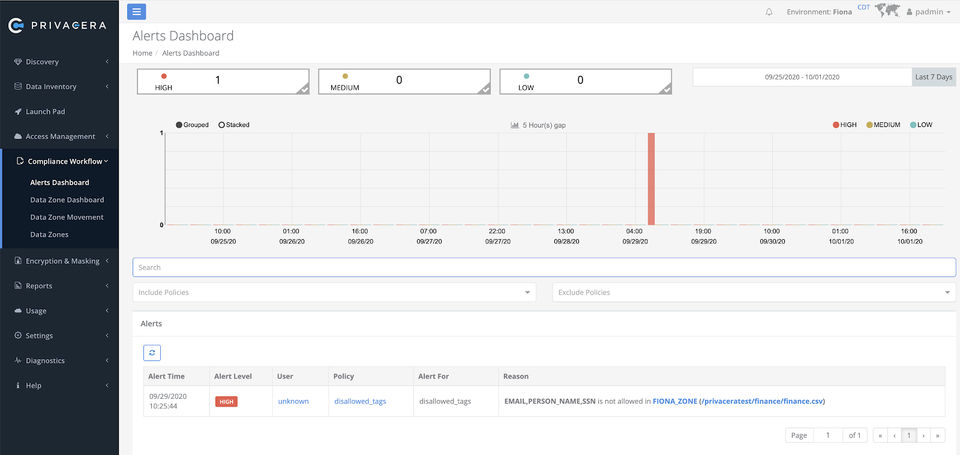Click the padmin user icon

909,12
